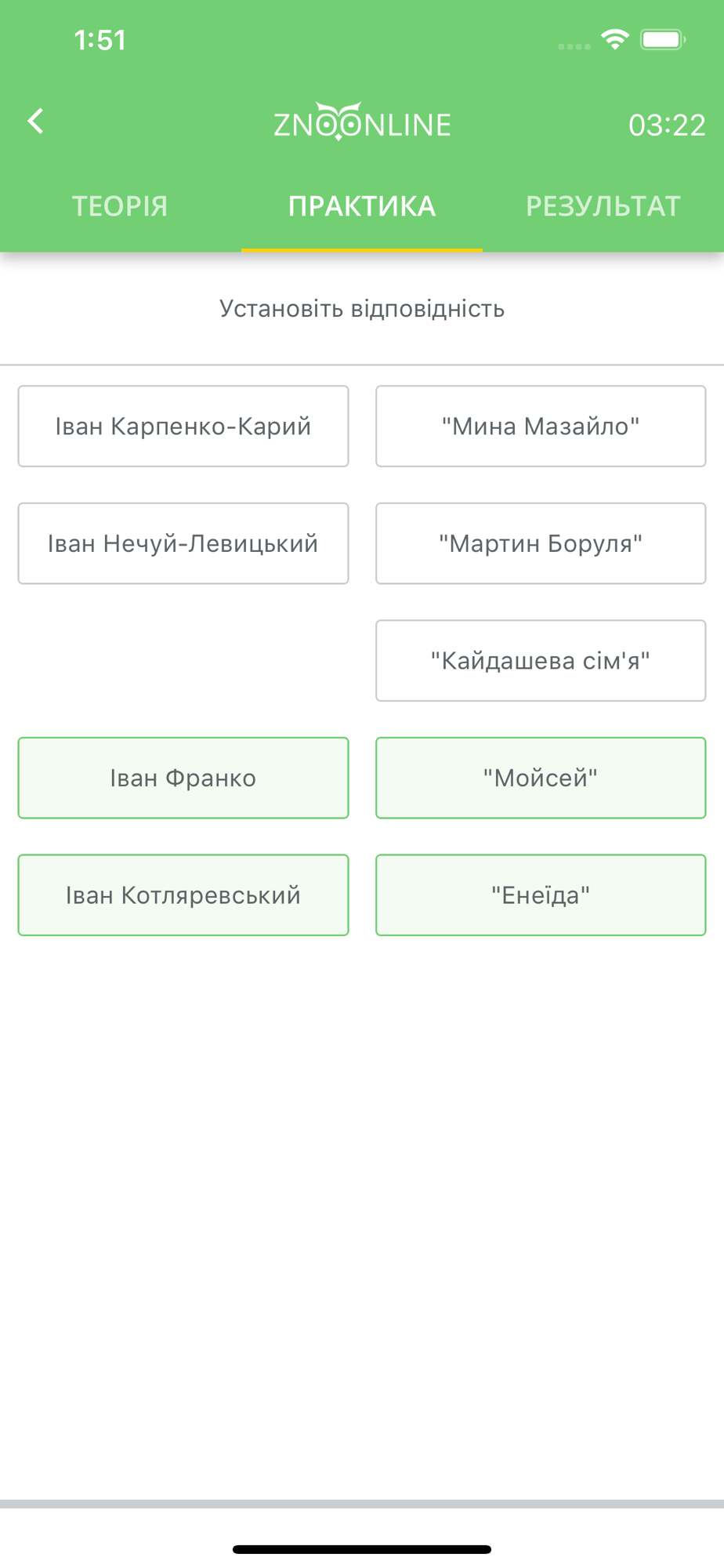
Task: Tap the matched Іван Франко card
Action: click(183, 778)
